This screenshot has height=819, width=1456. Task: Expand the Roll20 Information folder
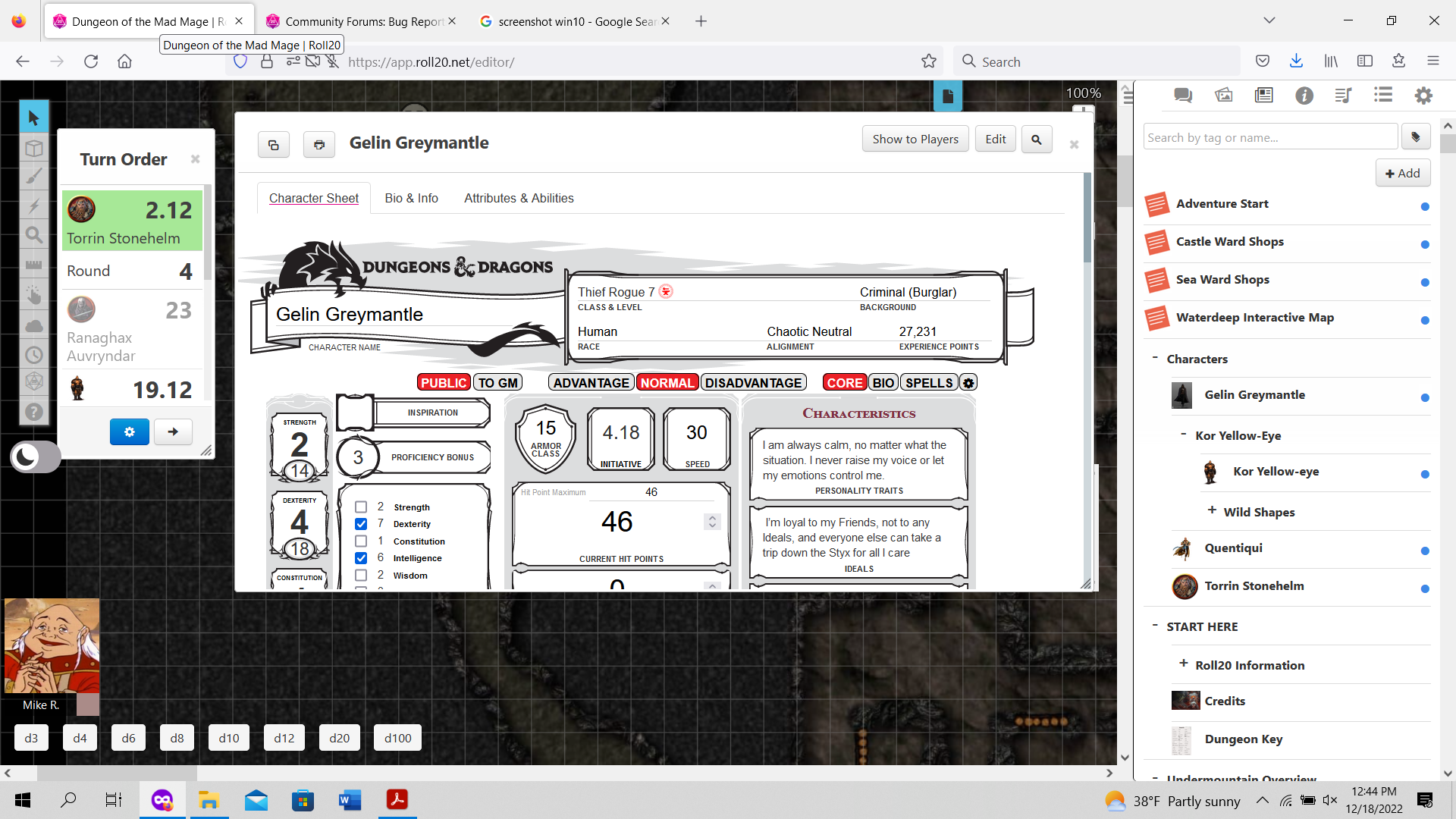click(x=1184, y=664)
